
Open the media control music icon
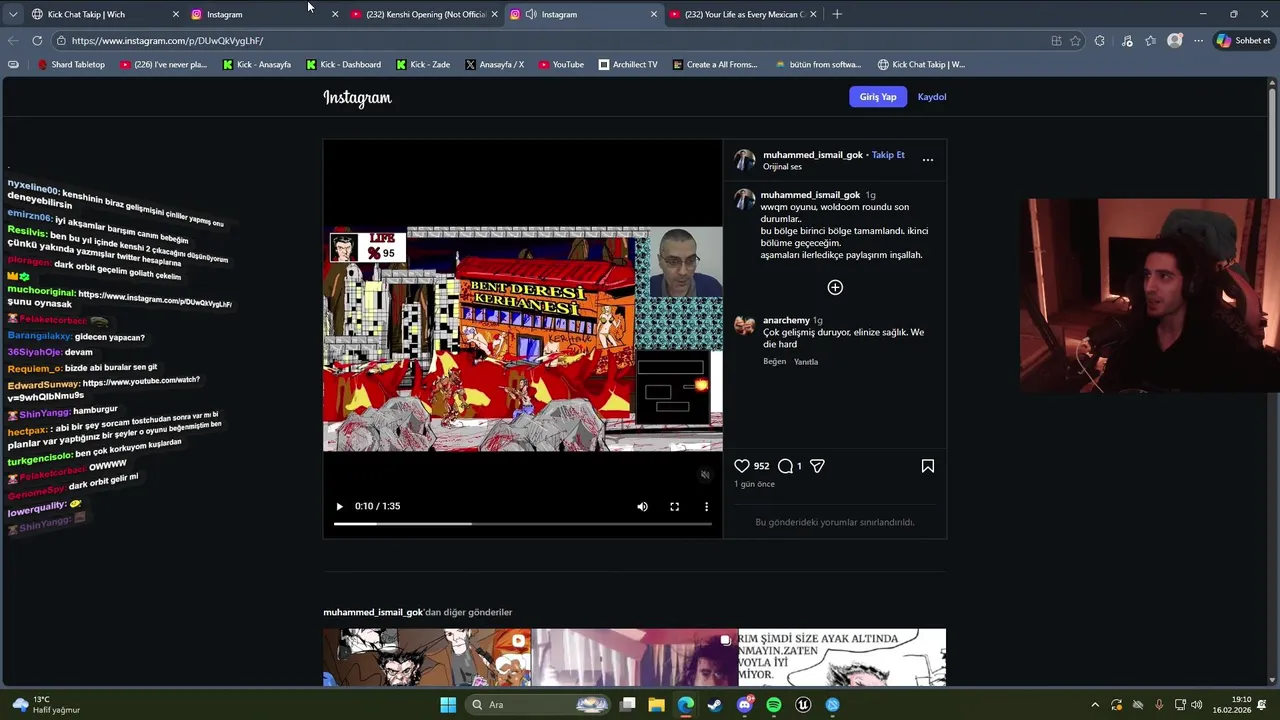click(x=1127, y=41)
